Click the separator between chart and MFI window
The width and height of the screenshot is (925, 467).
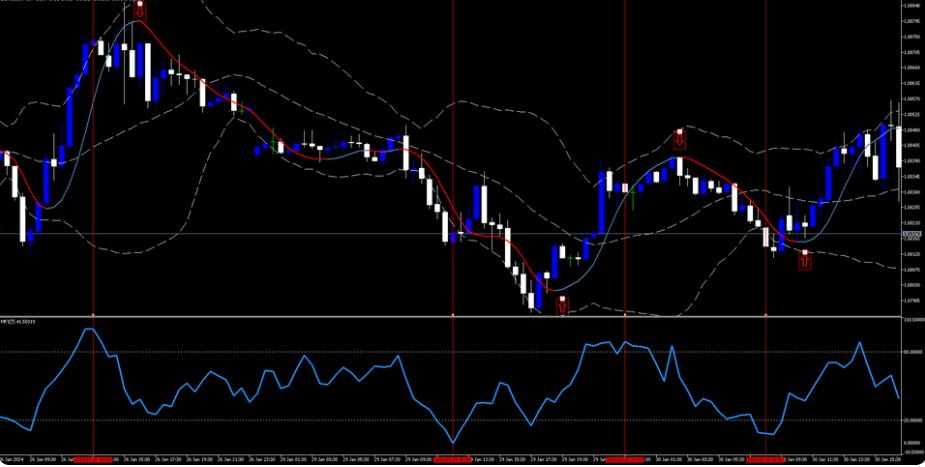point(450,317)
